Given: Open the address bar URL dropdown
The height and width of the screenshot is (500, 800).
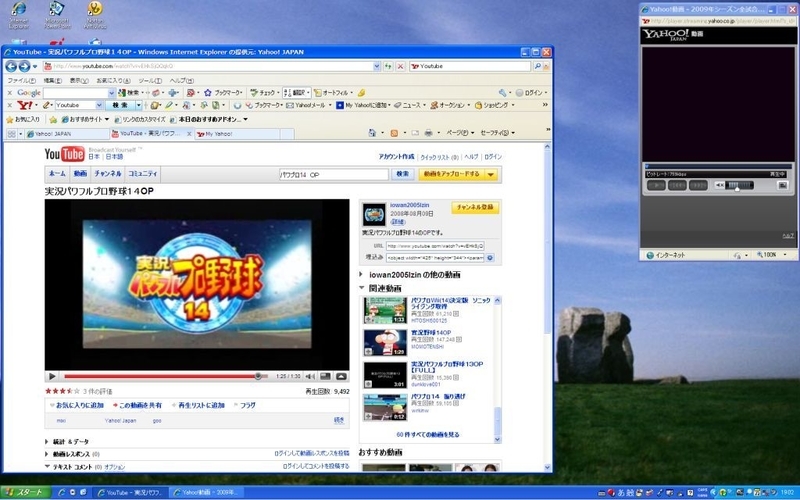Looking at the screenshot, I should 377,66.
